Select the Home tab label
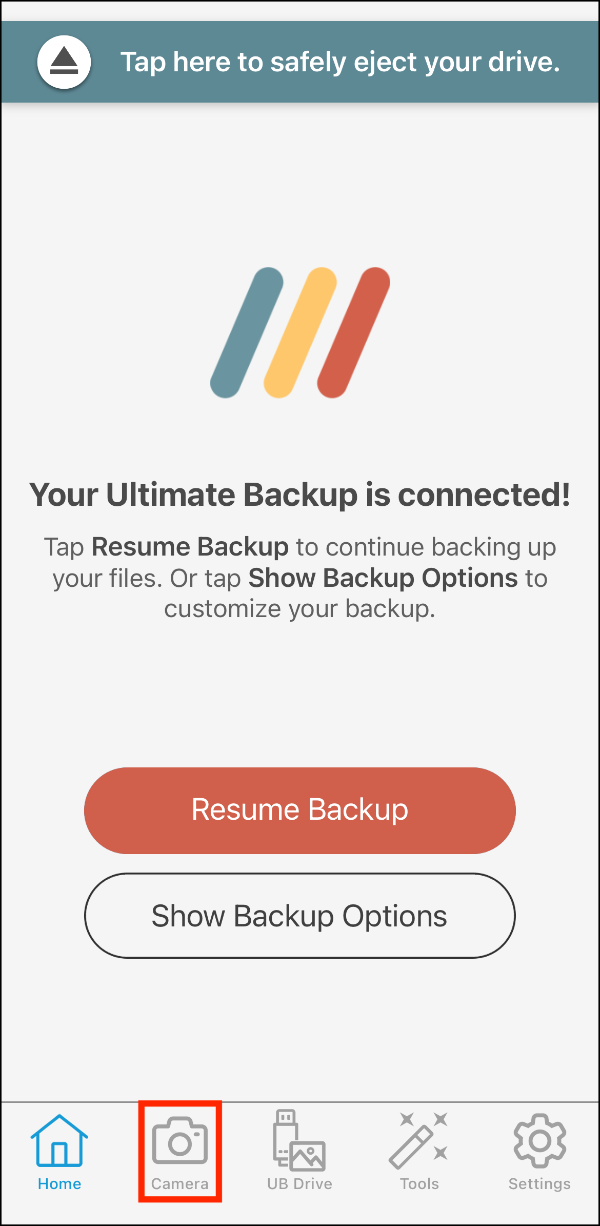 [x=59, y=1184]
